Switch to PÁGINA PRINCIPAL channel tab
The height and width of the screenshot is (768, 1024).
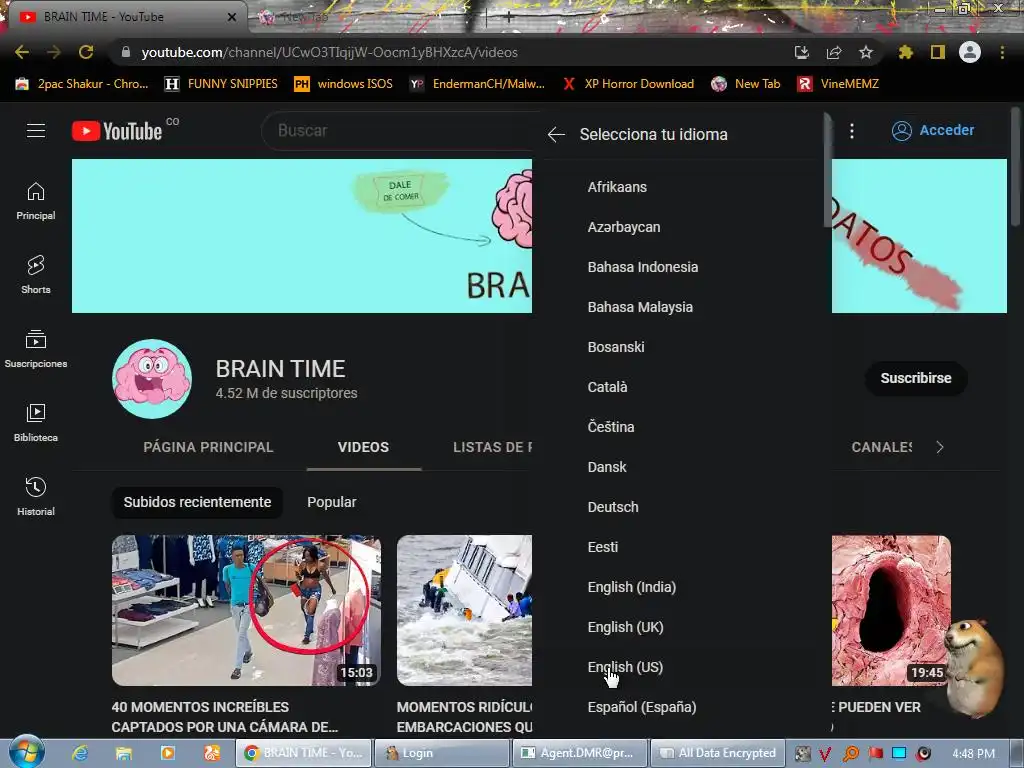click(x=208, y=447)
